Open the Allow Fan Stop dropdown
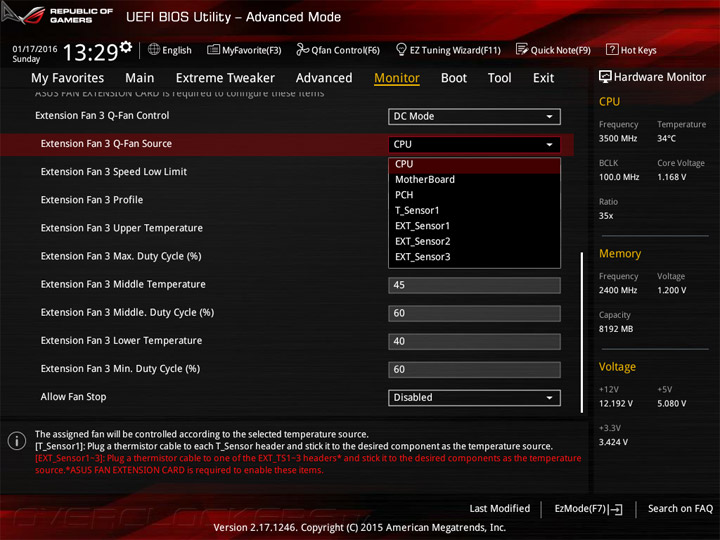 point(474,398)
